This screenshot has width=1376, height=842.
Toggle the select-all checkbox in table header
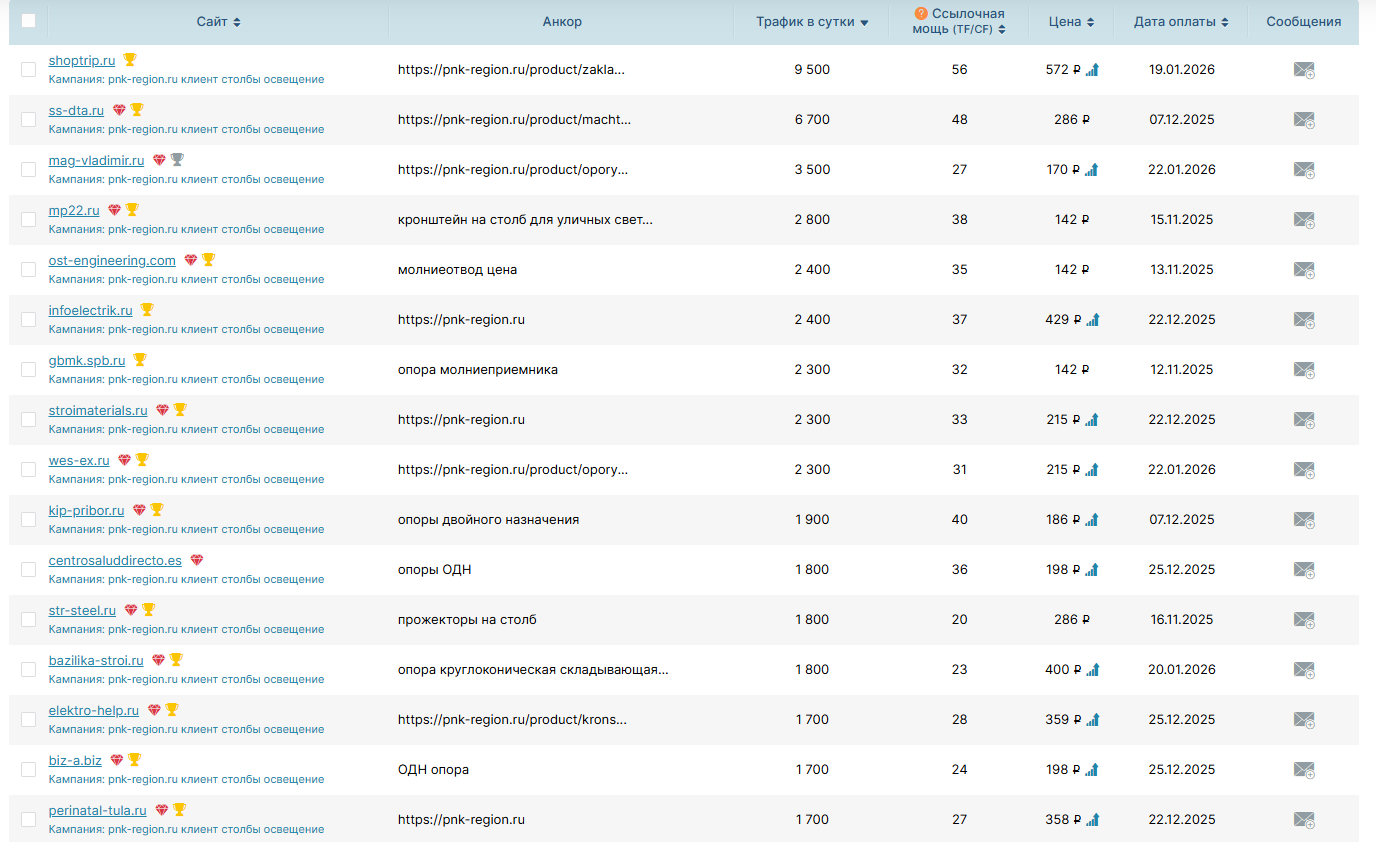(x=28, y=21)
